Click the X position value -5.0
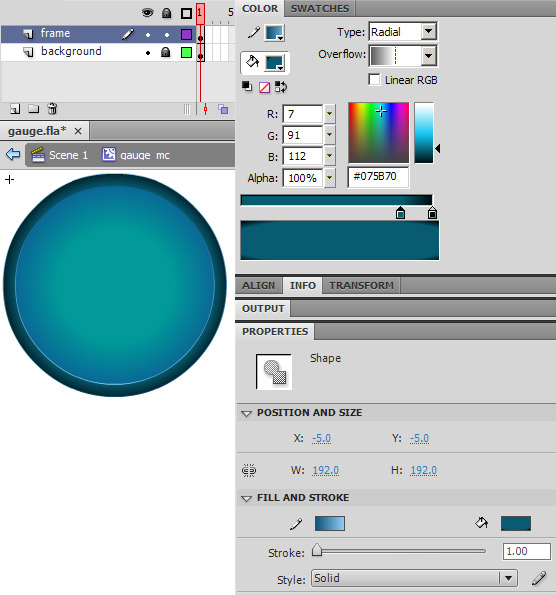The width and height of the screenshot is (556, 595). click(321, 438)
